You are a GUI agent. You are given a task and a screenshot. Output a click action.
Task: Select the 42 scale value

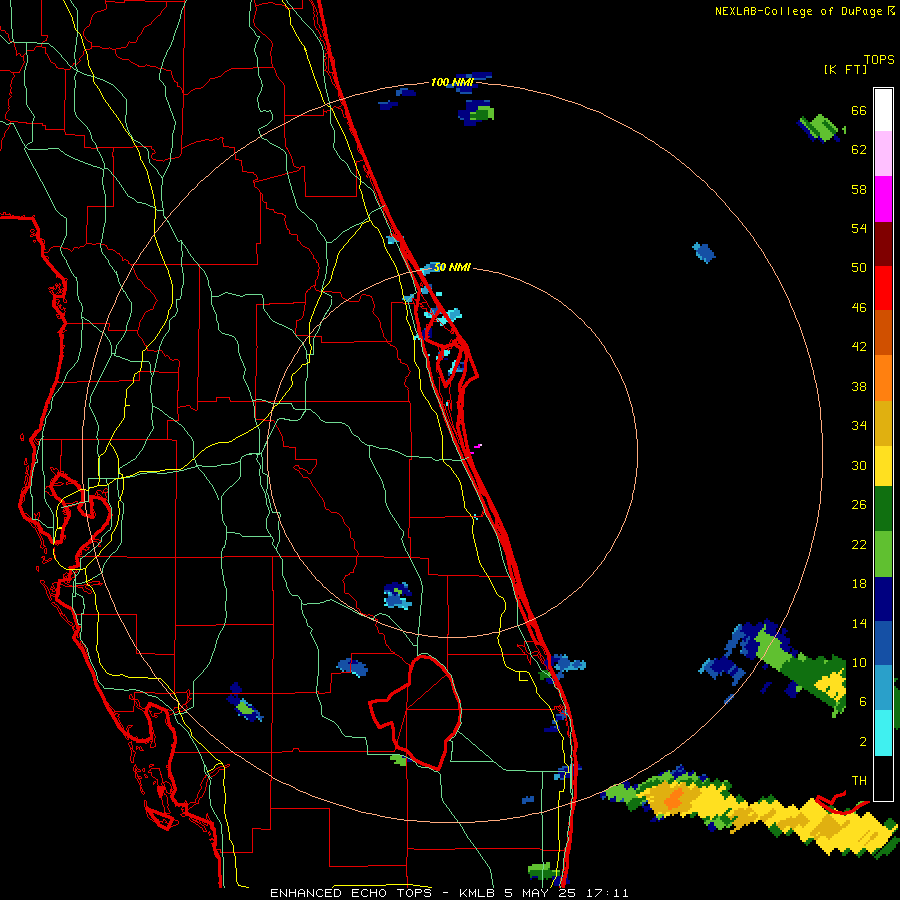tap(859, 347)
